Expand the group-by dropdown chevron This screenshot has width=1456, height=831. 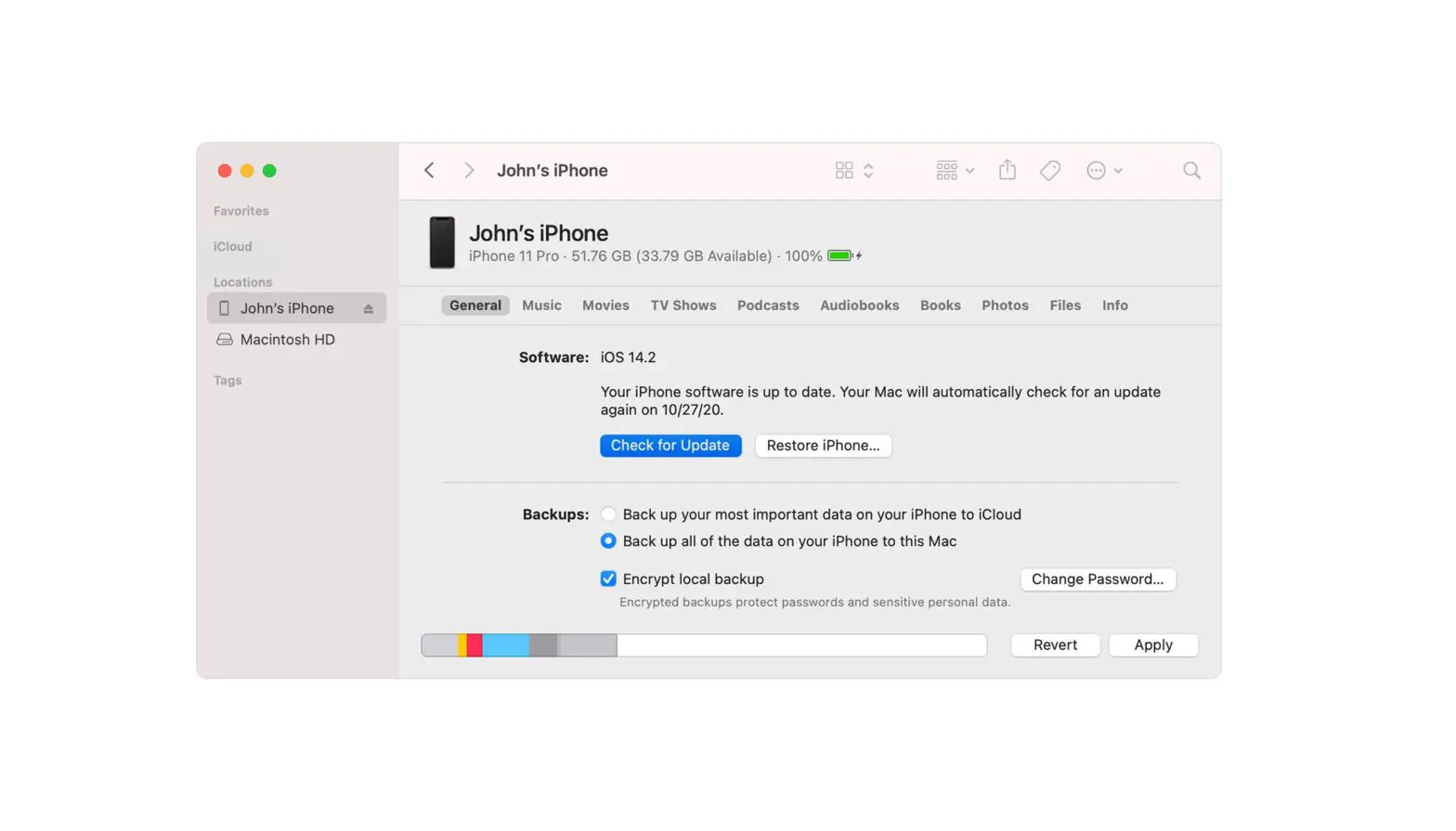click(x=969, y=171)
